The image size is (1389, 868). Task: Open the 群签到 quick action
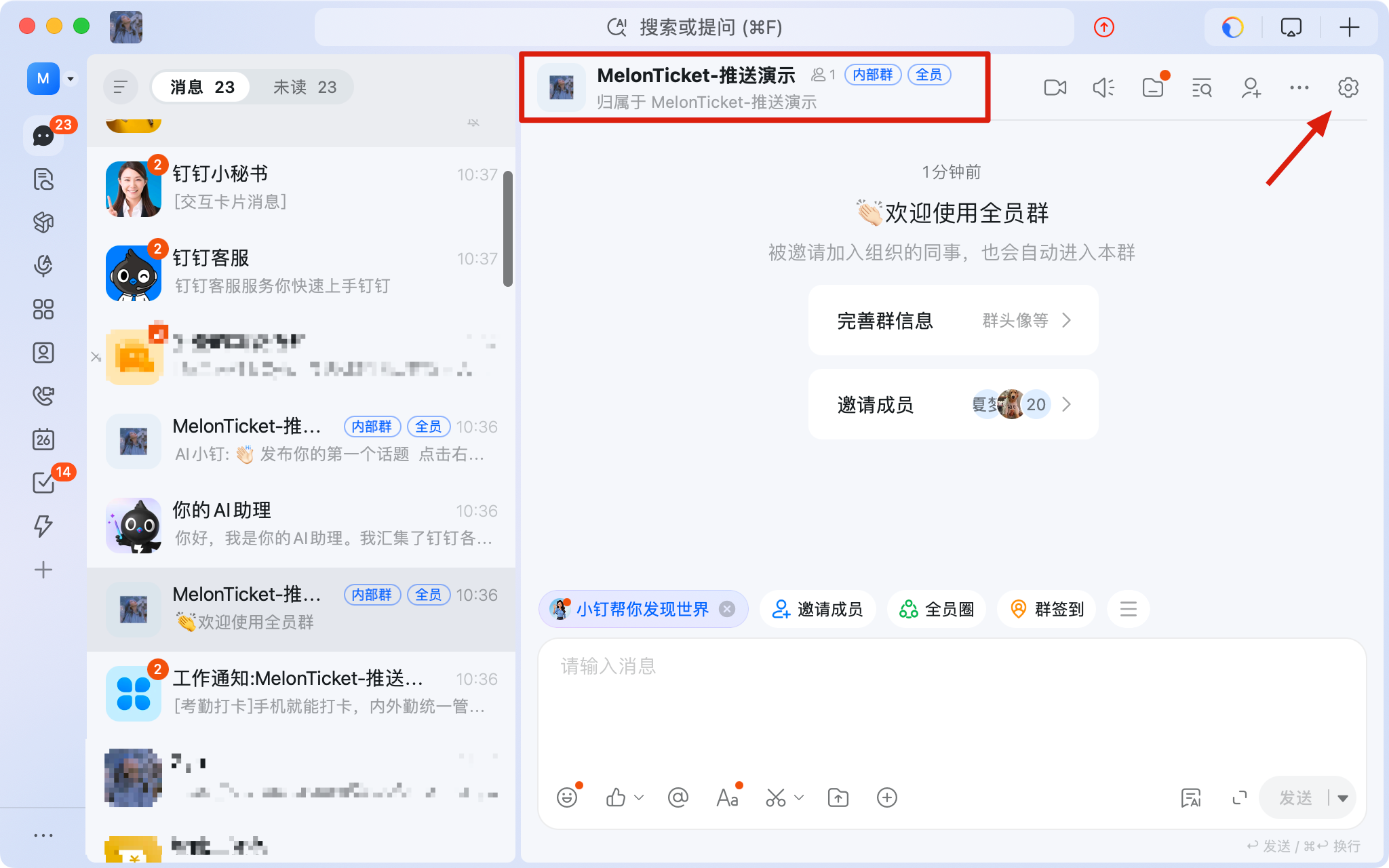[1046, 609]
